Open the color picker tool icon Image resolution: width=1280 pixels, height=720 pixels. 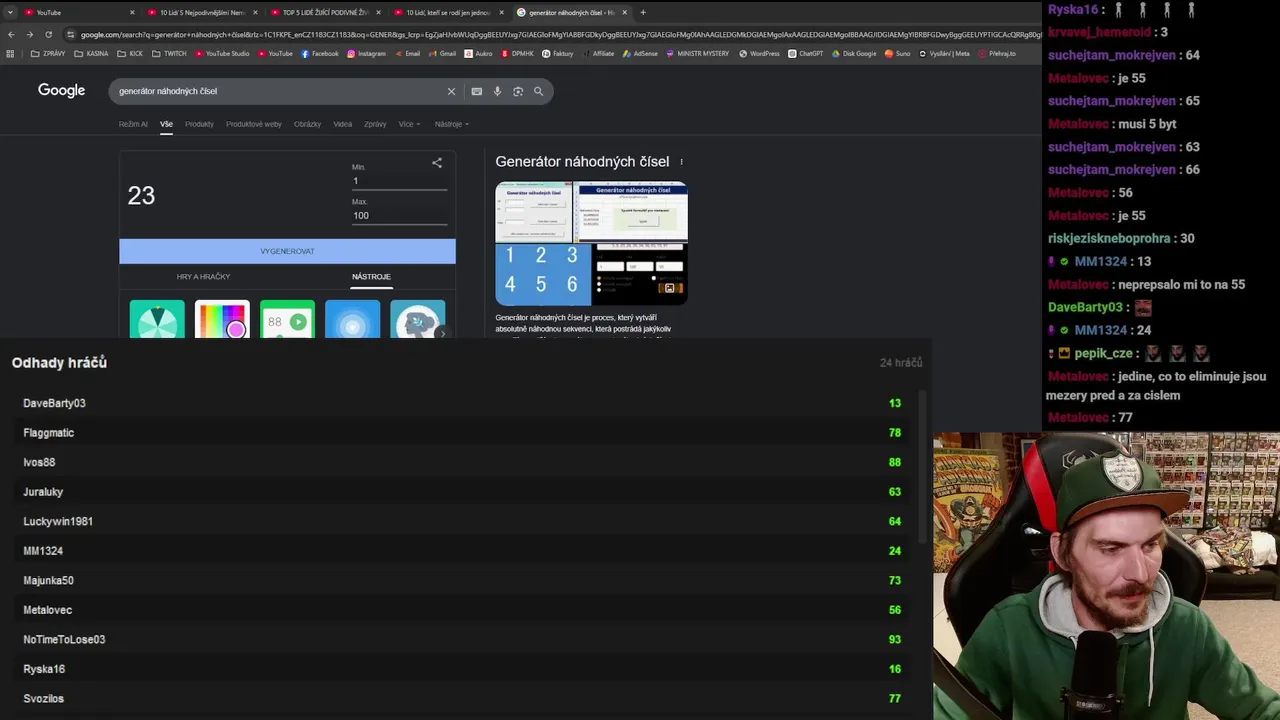click(x=222, y=320)
